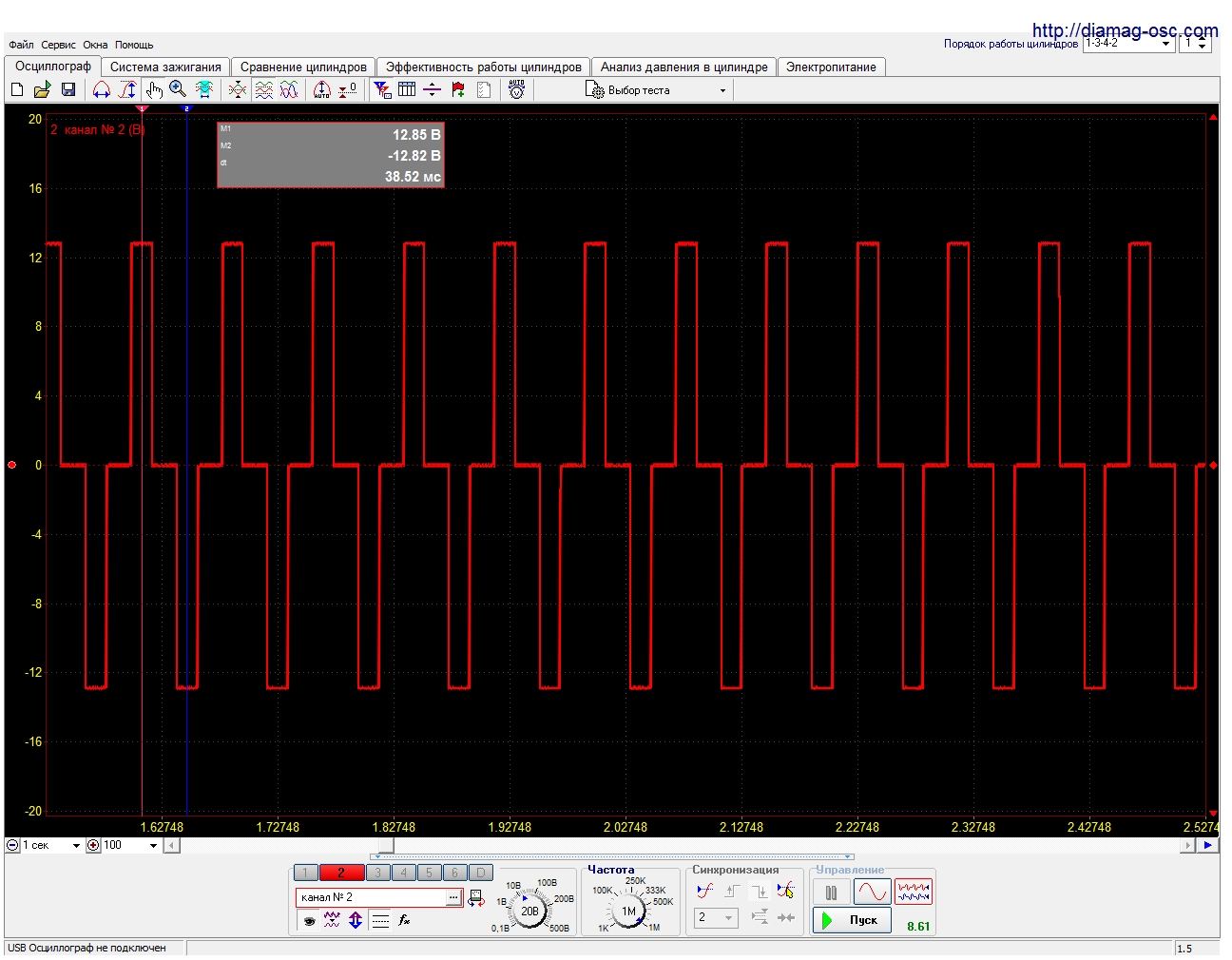Click the purple waveform filter icon
The height and width of the screenshot is (960, 1232).
332,920
